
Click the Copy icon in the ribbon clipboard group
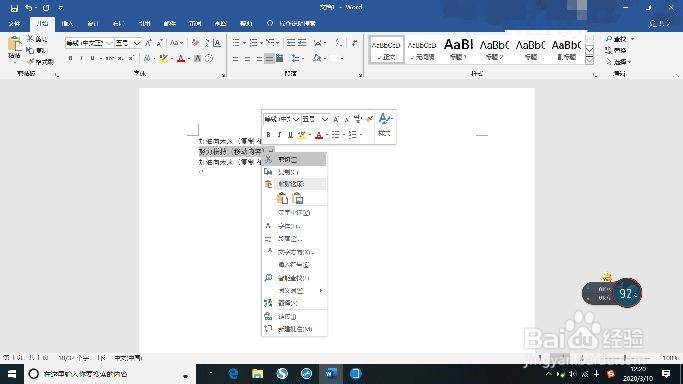[30, 50]
